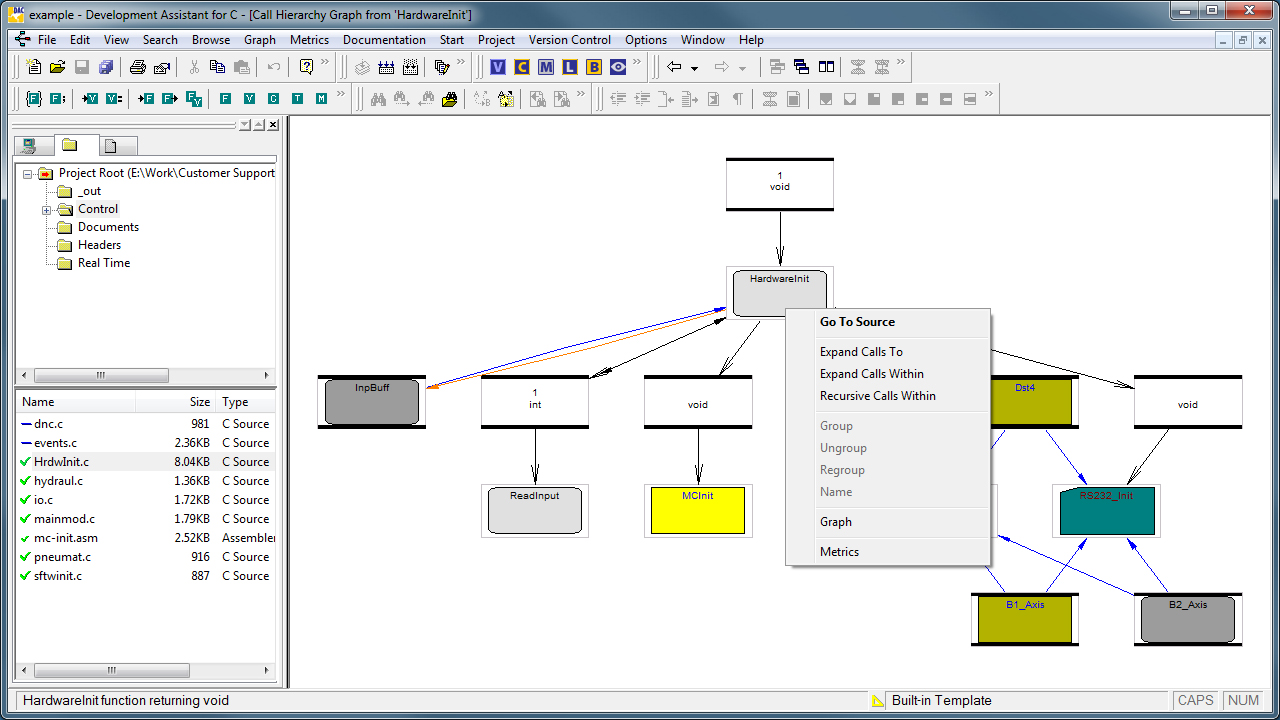Click the braces F function icon
The width and height of the screenshot is (1280, 720).
click(x=34, y=99)
